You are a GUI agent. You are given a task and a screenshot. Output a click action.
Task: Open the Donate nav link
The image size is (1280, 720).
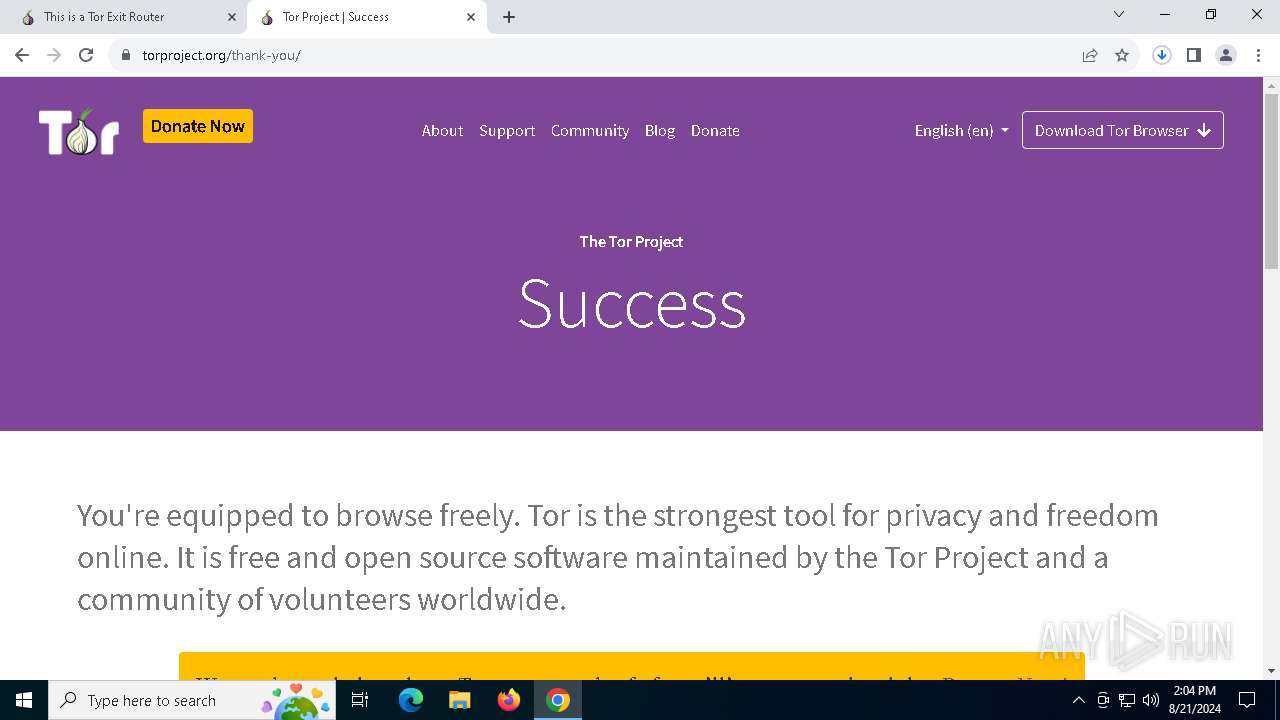[715, 130]
